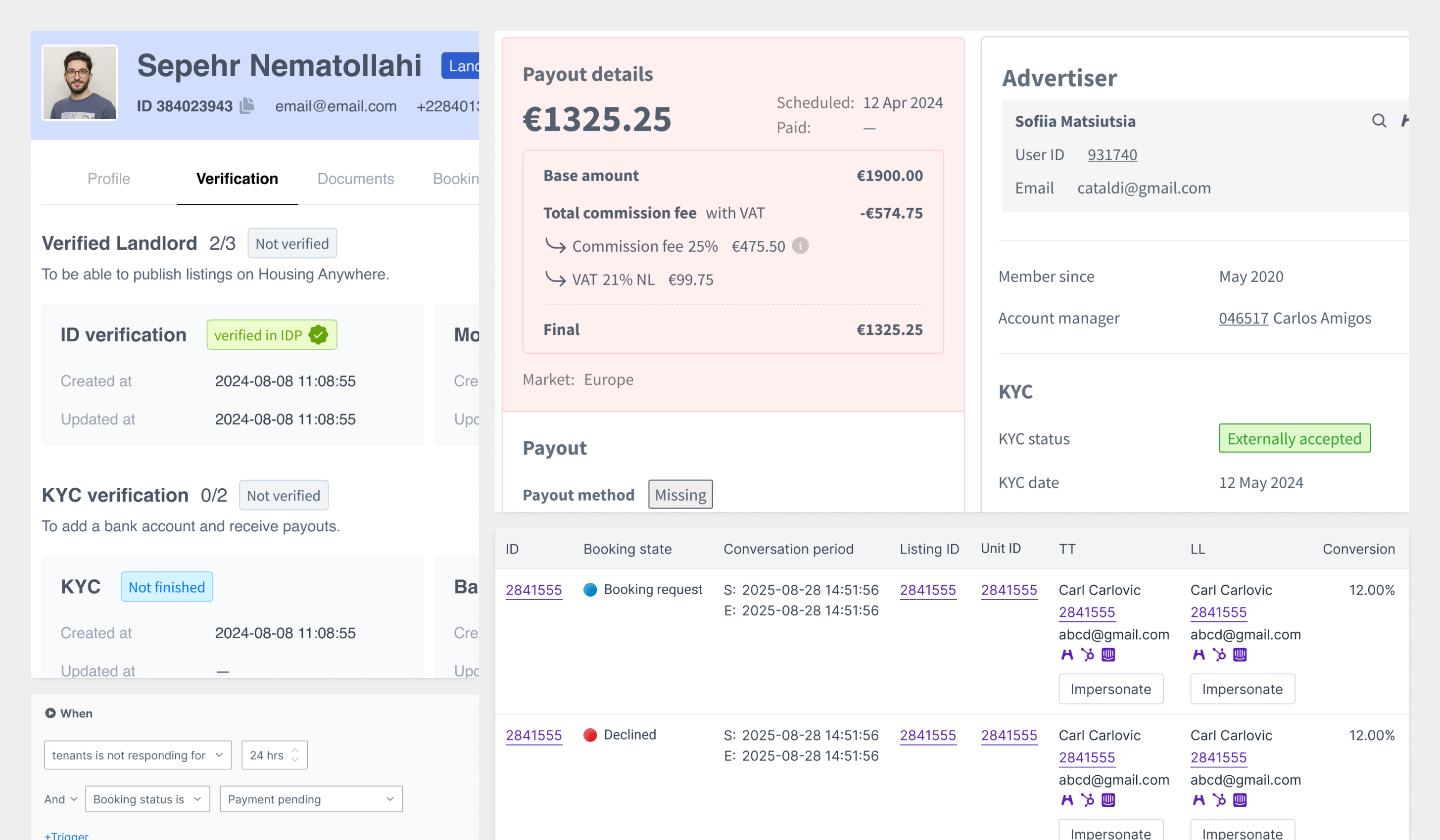Click info icon beside Commission fee 25%
This screenshot has height=840, width=1440.
click(800, 246)
